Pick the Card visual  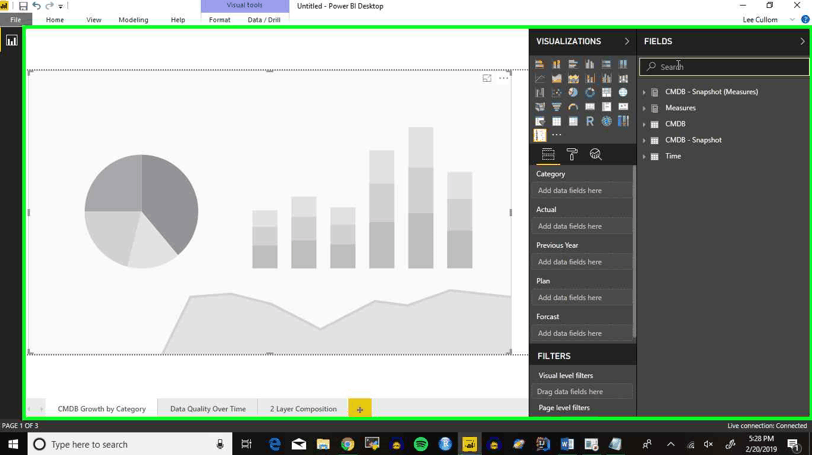tap(590, 107)
